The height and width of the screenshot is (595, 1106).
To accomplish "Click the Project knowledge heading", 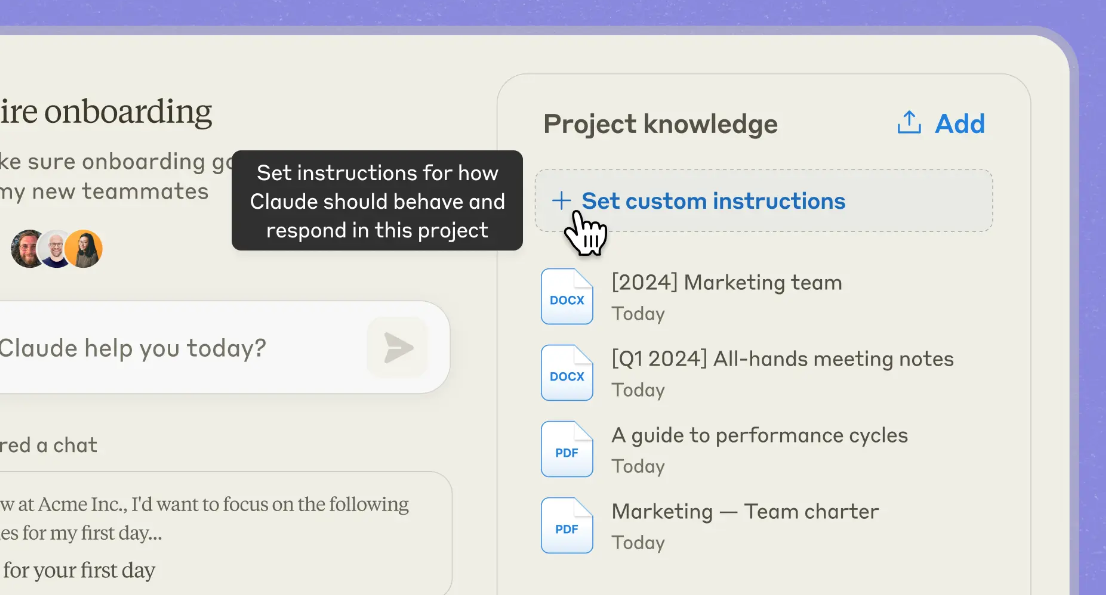I will point(660,124).
